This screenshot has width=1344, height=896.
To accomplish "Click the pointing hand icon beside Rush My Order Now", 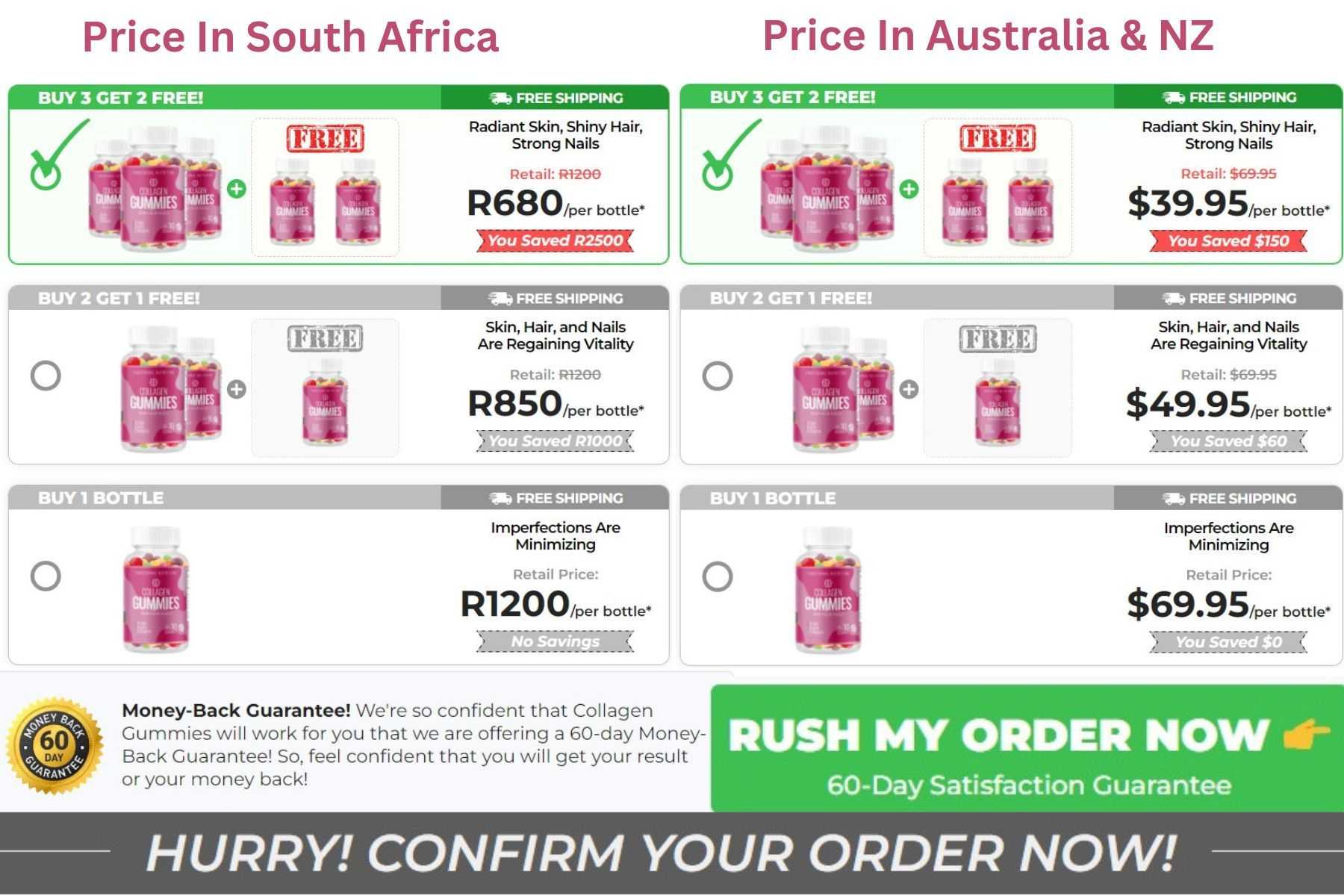I will tap(1306, 735).
